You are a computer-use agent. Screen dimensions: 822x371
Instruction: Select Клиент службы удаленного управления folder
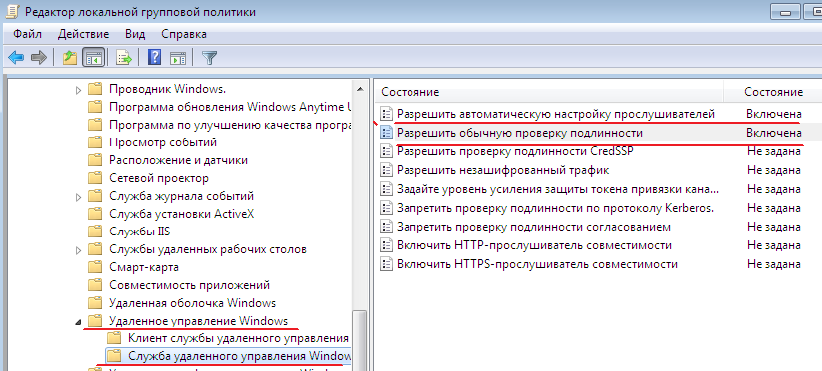tap(239, 338)
